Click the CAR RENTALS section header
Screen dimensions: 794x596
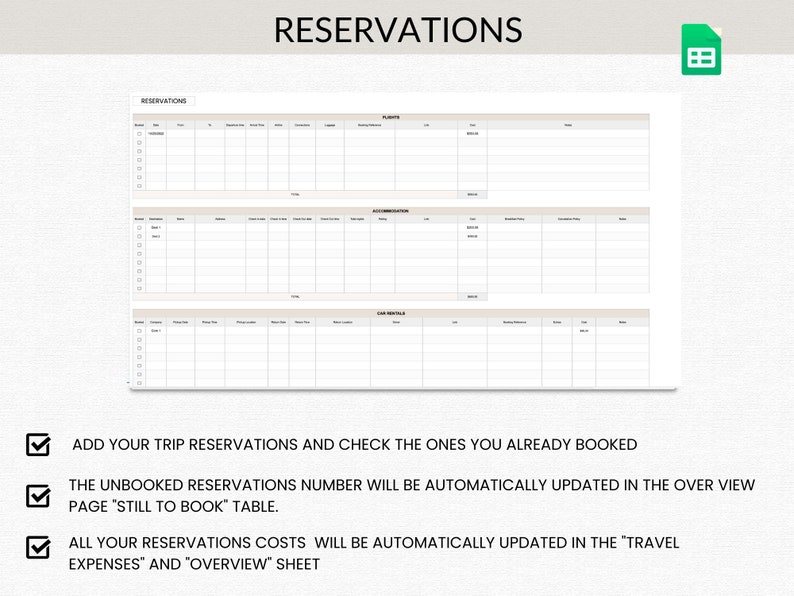pos(391,313)
